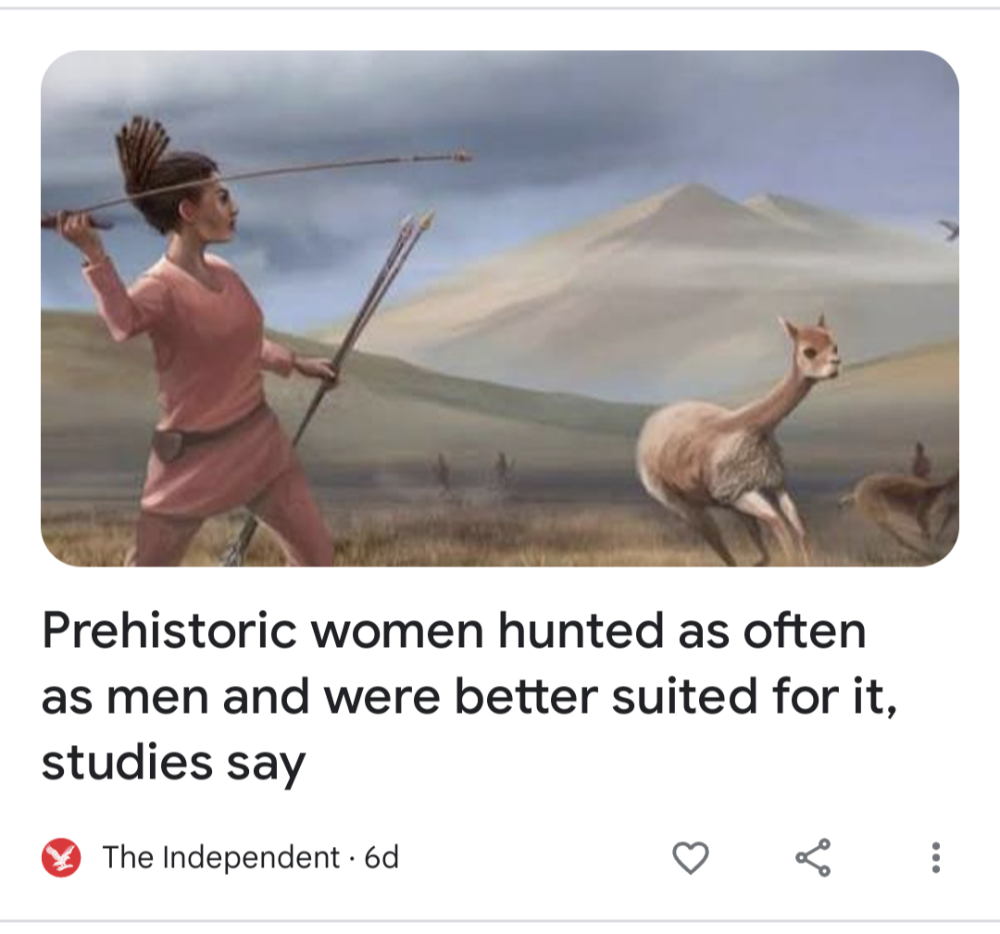Click the woman's feathered hair bun
Screen dimensions: 1000x934
click(x=142, y=152)
